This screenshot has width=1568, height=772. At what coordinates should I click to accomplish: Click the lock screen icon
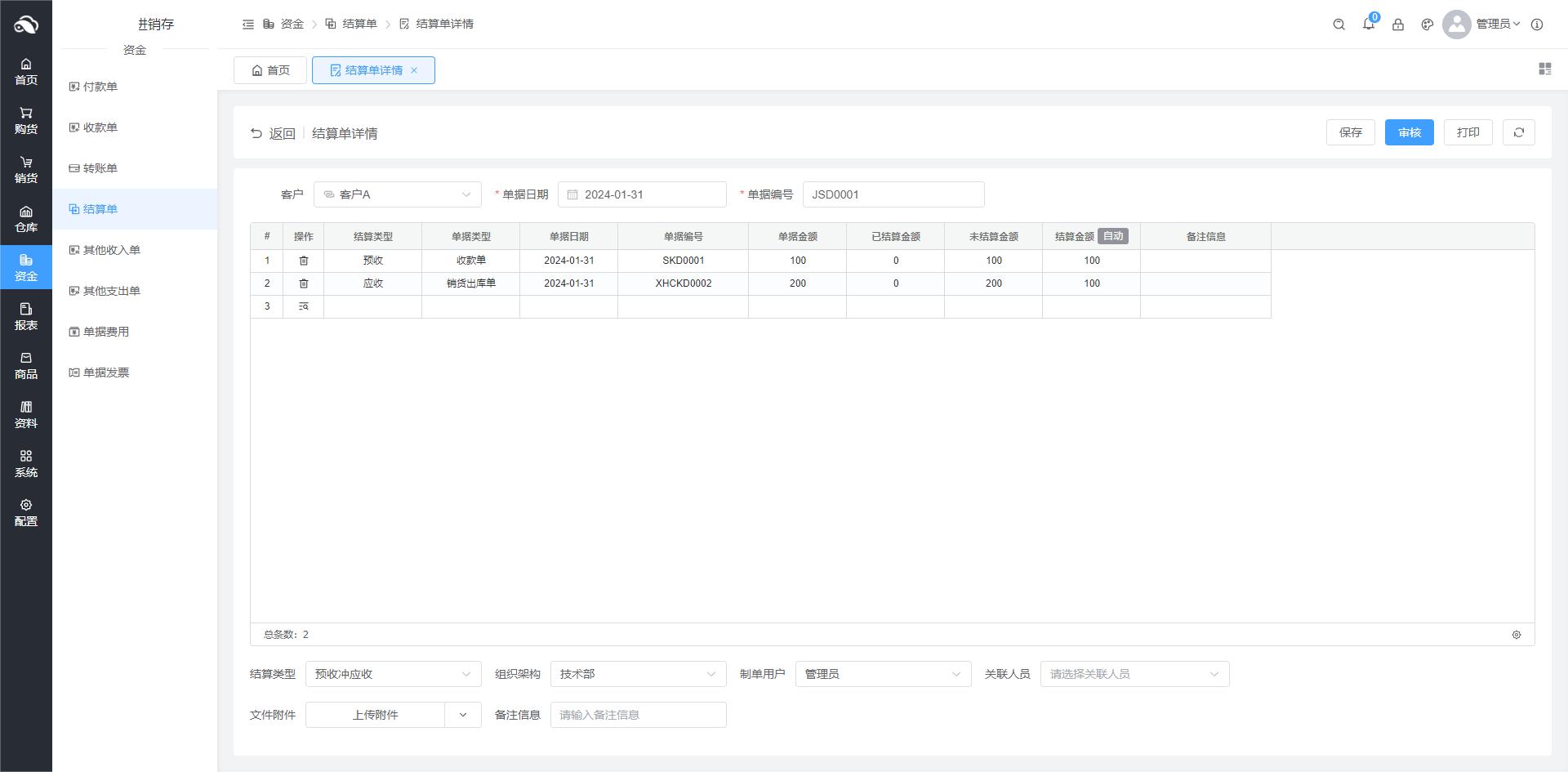point(1397,25)
